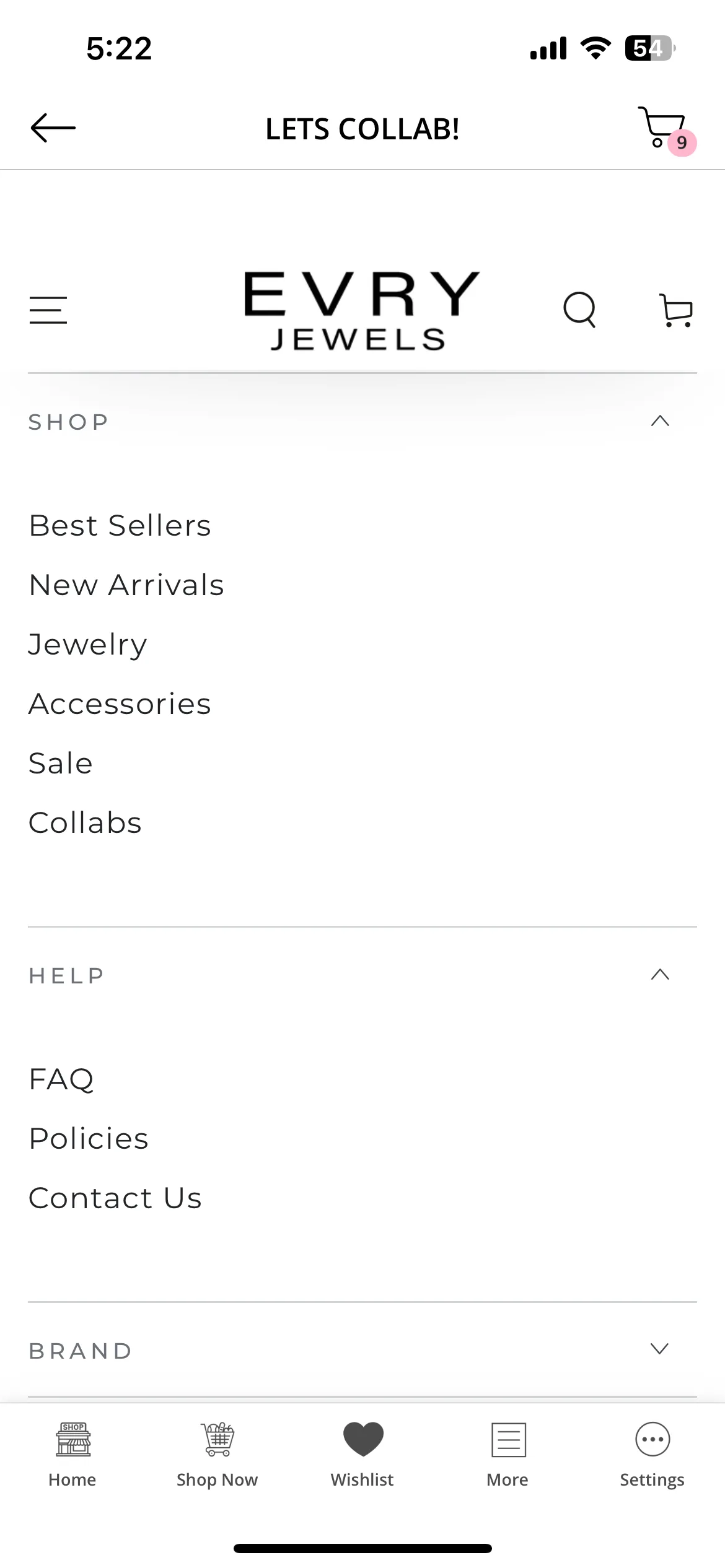
Task: Tap the search magnifier icon
Action: (x=579, y=309)
